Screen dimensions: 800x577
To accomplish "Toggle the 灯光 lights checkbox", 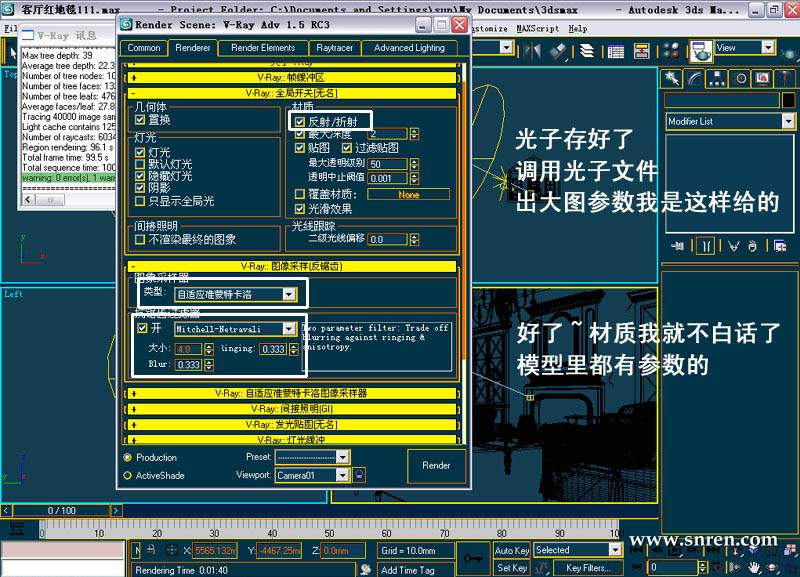I will 140,152.
